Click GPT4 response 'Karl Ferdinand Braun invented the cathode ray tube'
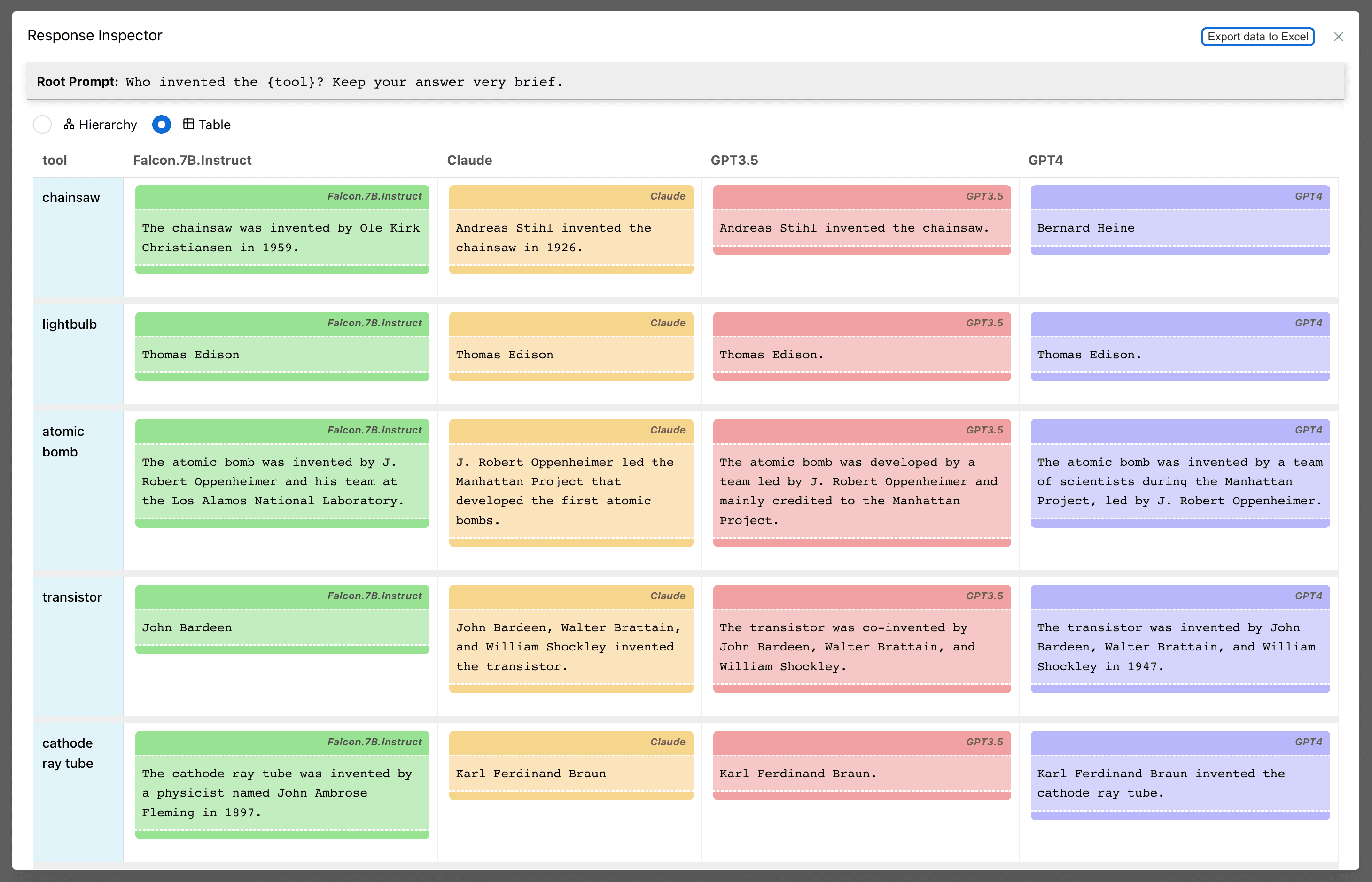 pyautogui.click(x=1180, y=783)
